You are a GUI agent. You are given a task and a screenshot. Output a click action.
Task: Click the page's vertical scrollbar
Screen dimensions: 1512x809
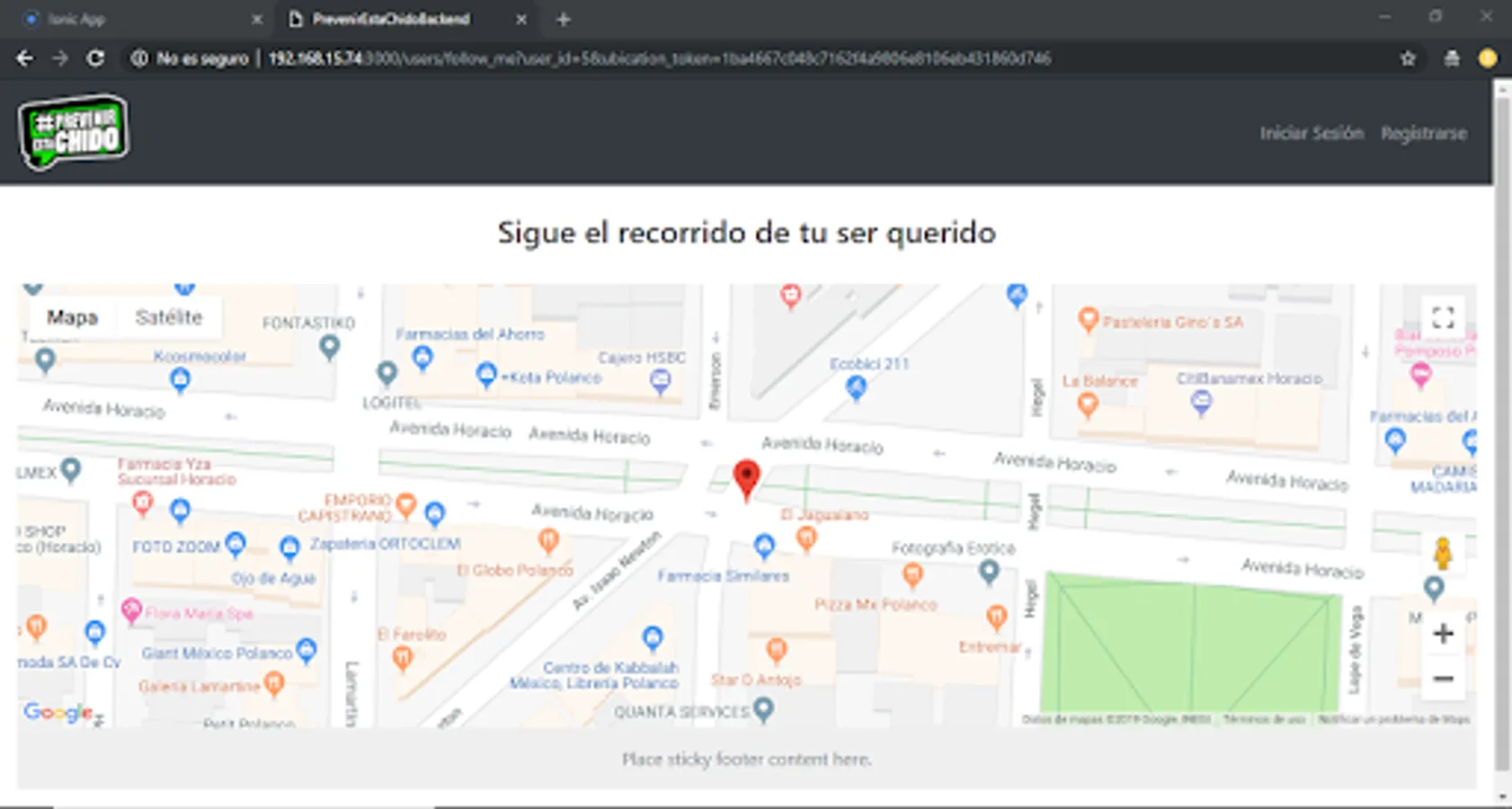pos(1501,433)
